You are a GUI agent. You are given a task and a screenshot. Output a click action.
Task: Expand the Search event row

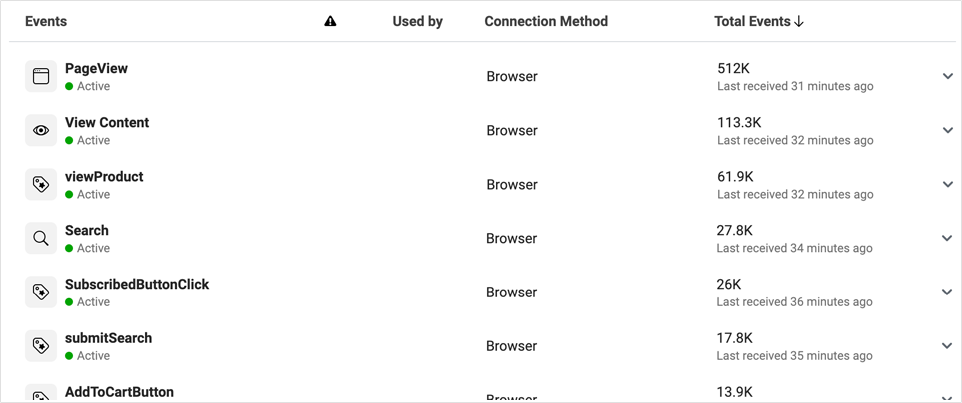pyautogui.click(x=947, y=239)
